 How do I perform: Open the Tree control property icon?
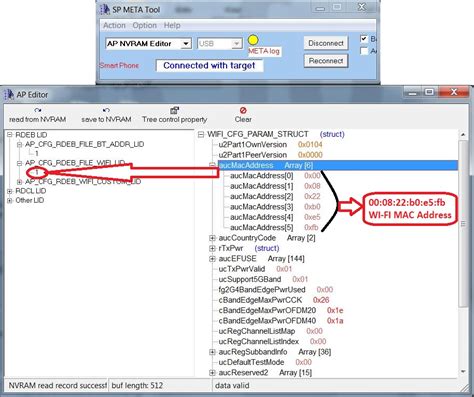click(175, 110)
